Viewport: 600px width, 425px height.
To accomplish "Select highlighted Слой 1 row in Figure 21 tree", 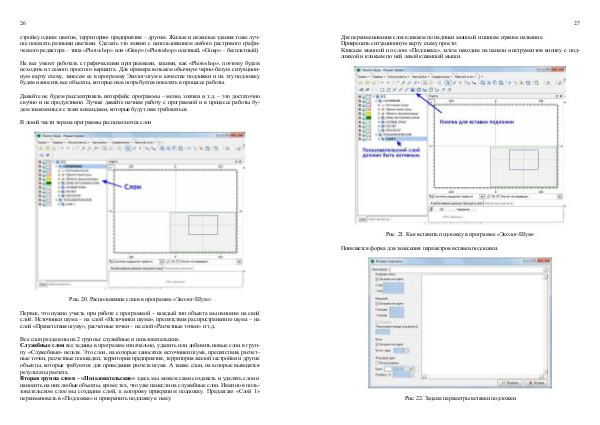I will pyautogui.click(x=403, y=139).
